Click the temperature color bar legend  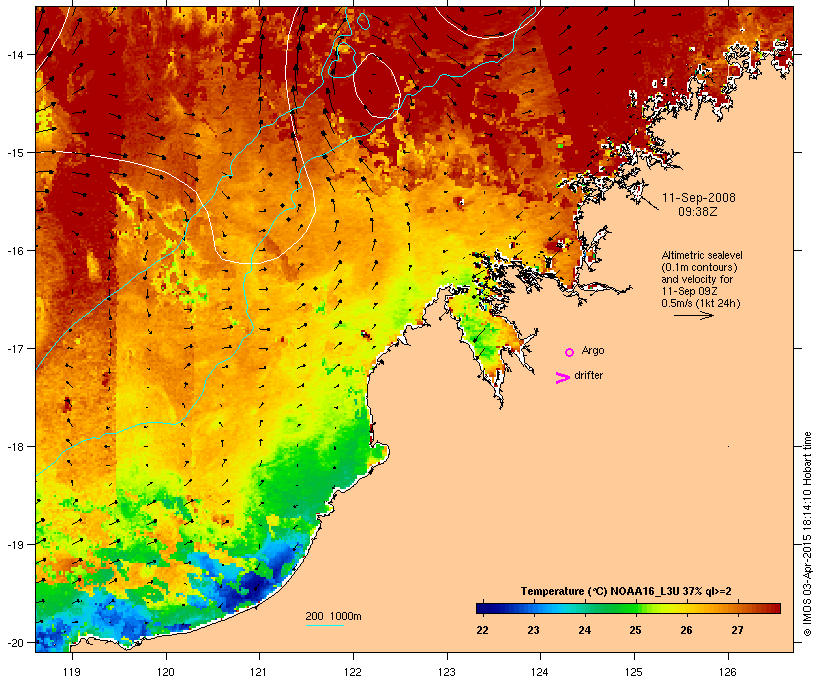coord(628,608)
